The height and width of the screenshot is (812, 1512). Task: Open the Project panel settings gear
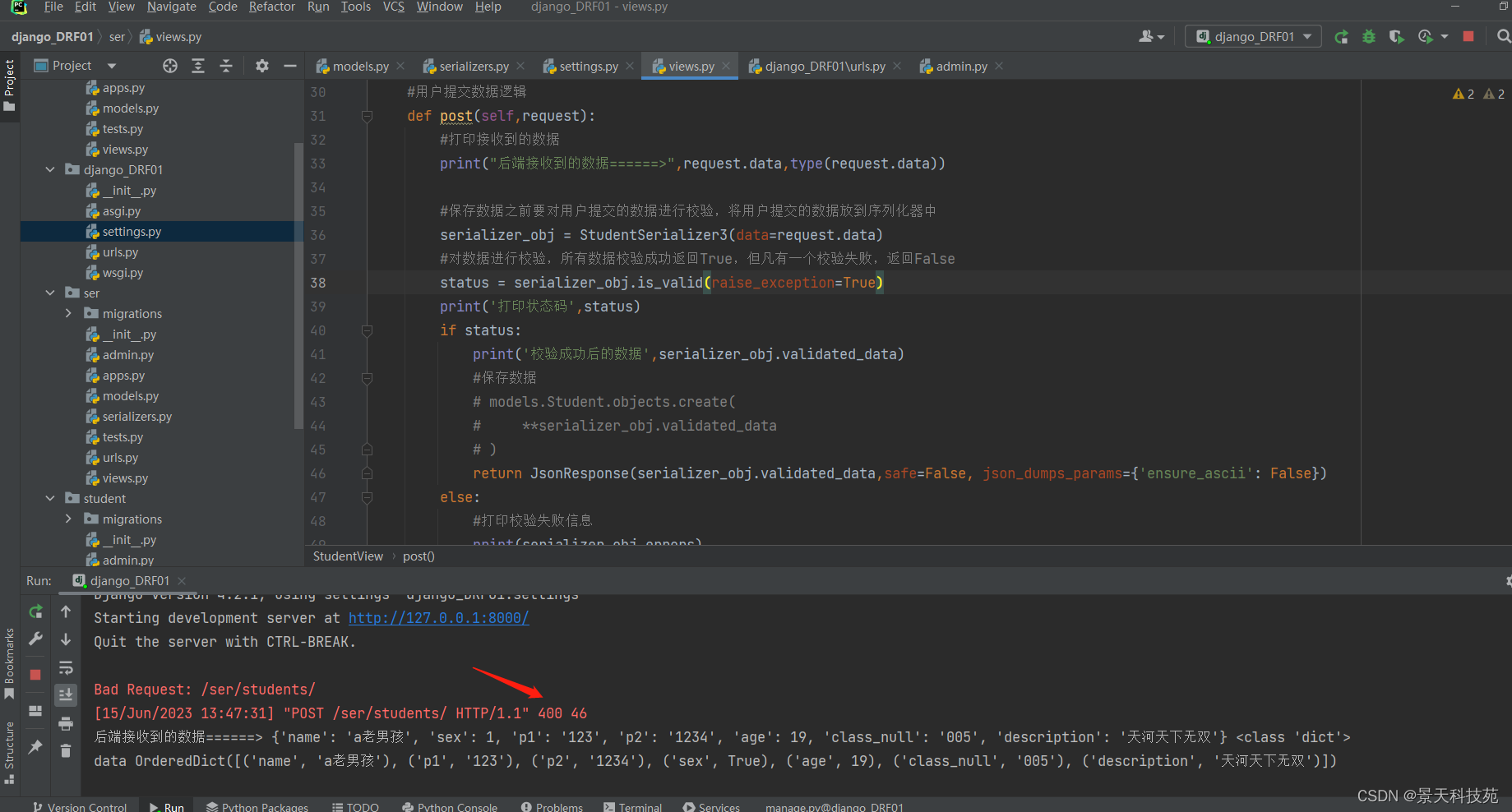tap(262, 66)
